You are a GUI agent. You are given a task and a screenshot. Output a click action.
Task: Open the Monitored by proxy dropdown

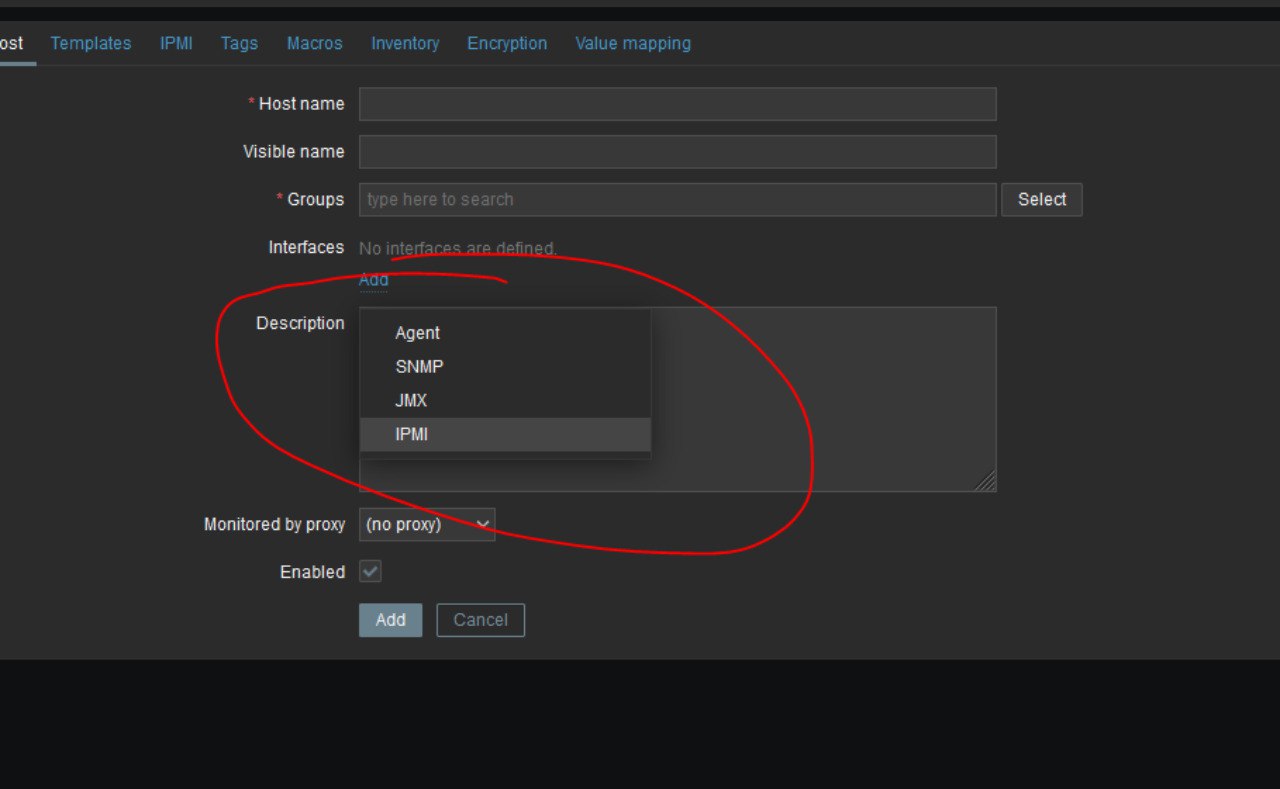[427, 524]
